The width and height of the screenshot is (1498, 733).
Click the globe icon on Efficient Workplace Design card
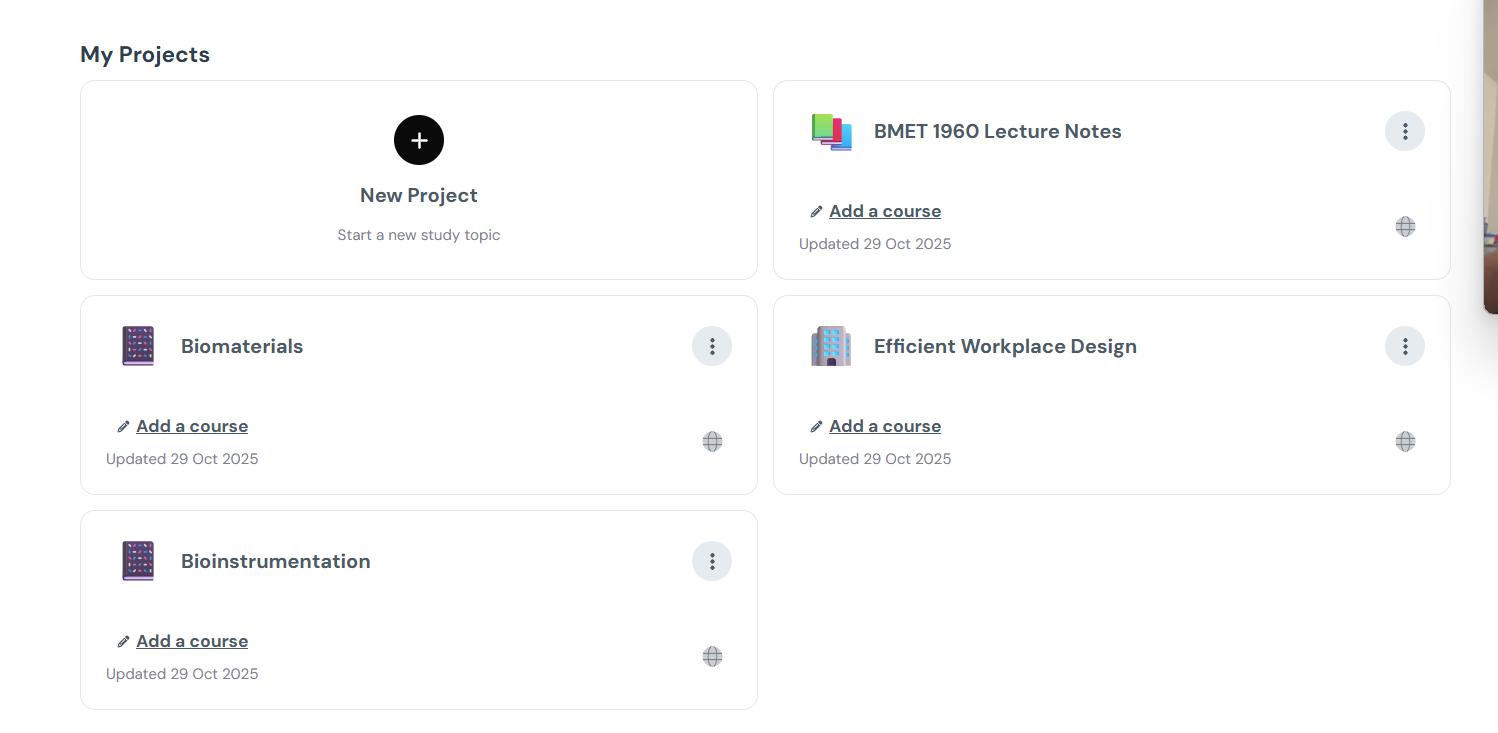pyautogui.click(x=1405, y=441)
